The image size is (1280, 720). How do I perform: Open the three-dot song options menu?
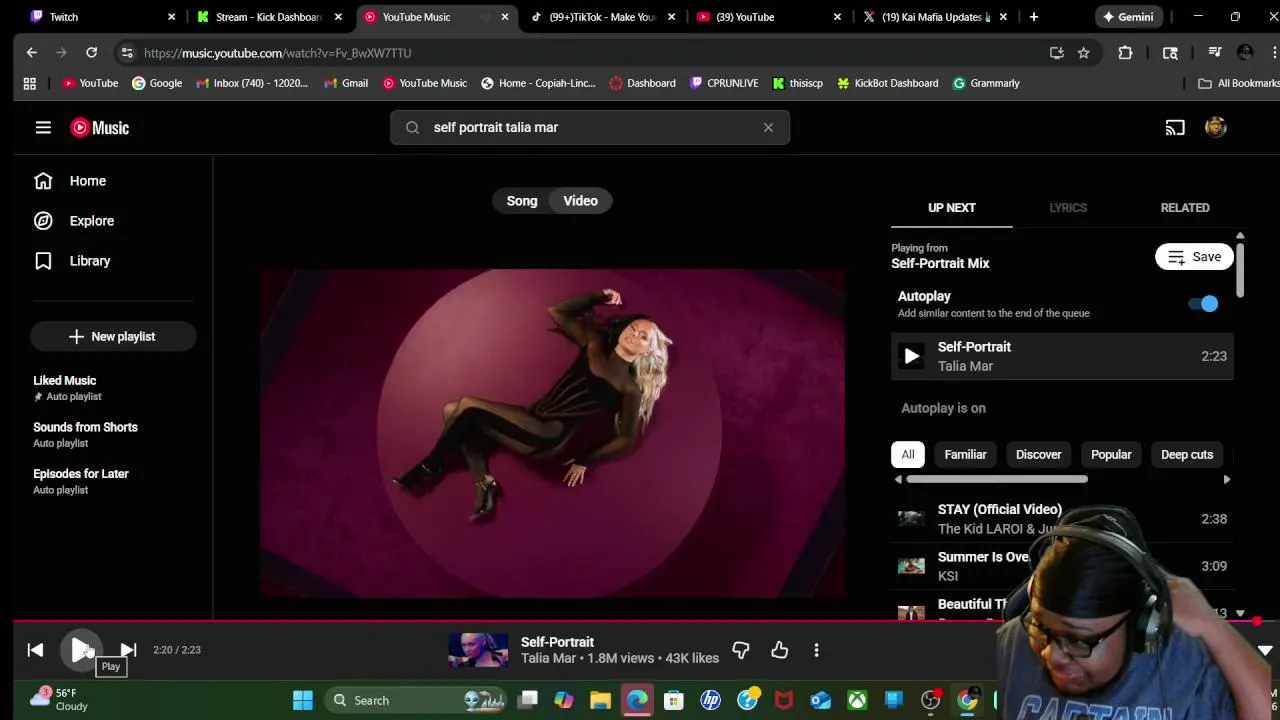pyautogui.click(x=816, y=650)
